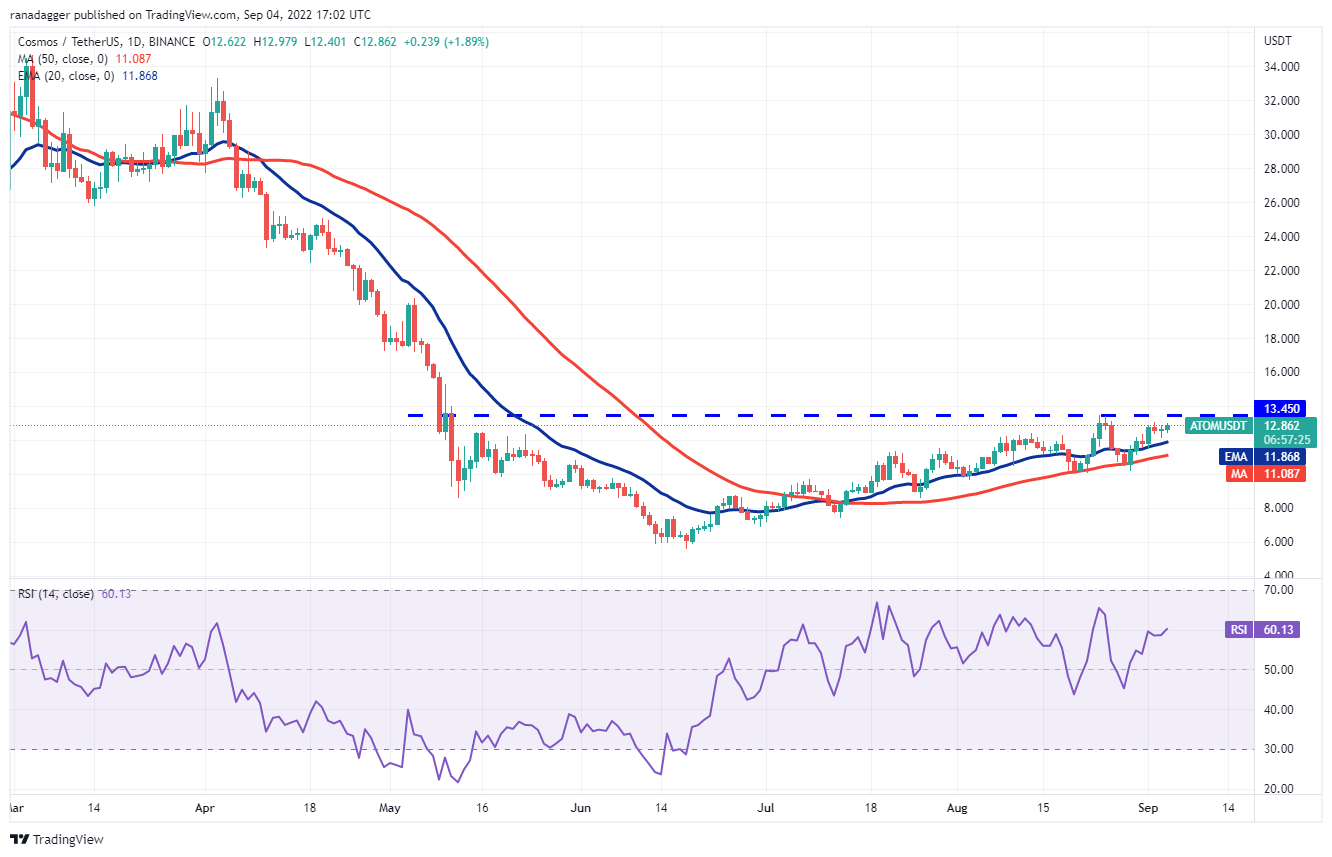Open the Cosmos / TetherUS symbol title

[x=73, y=42]
